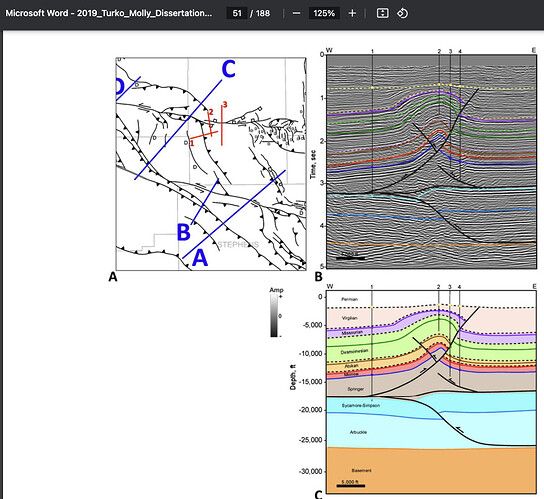The width and height of the screenshot is (544, 499).
Task: Click the Arbuckle layer label
Action: tap(358, 432)
